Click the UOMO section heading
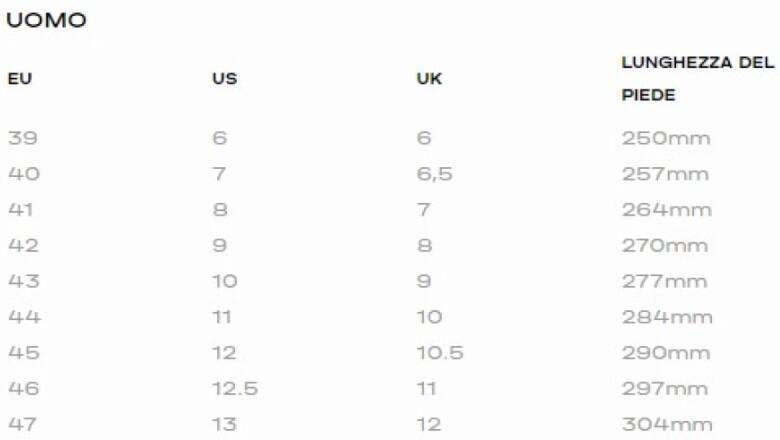Viewport: 780px width, 440px height. coord(46,20)
